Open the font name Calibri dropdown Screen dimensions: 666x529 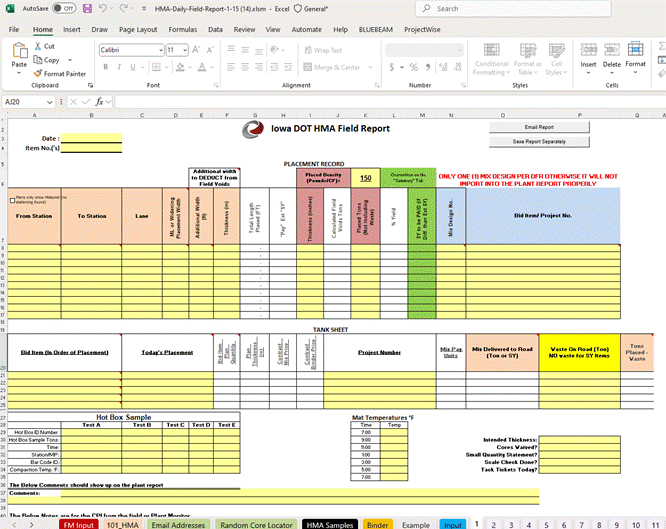(161, 50)
